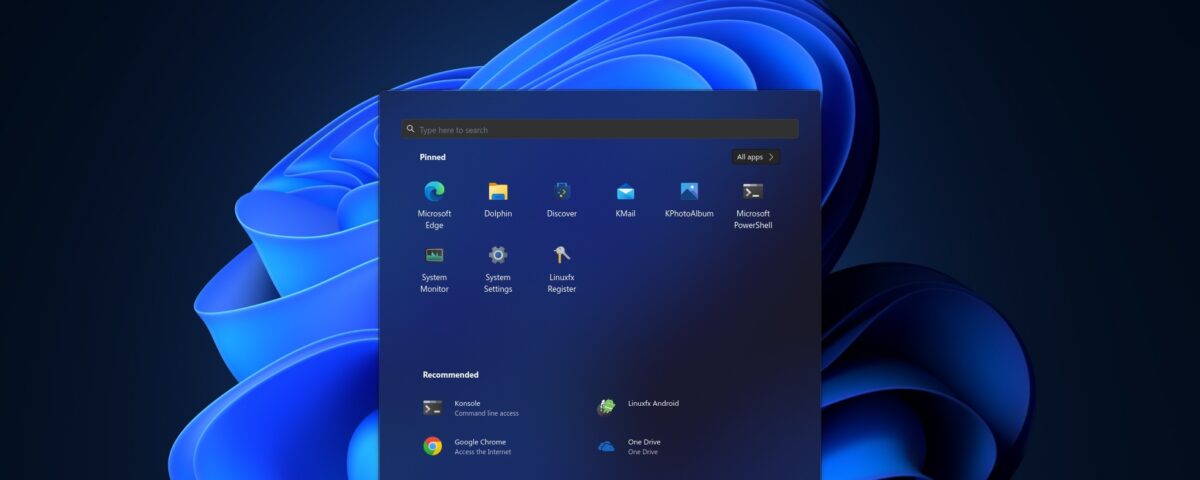
Task: Click the Linuxfx Android robot icon
Action: [x=606, y=407]
